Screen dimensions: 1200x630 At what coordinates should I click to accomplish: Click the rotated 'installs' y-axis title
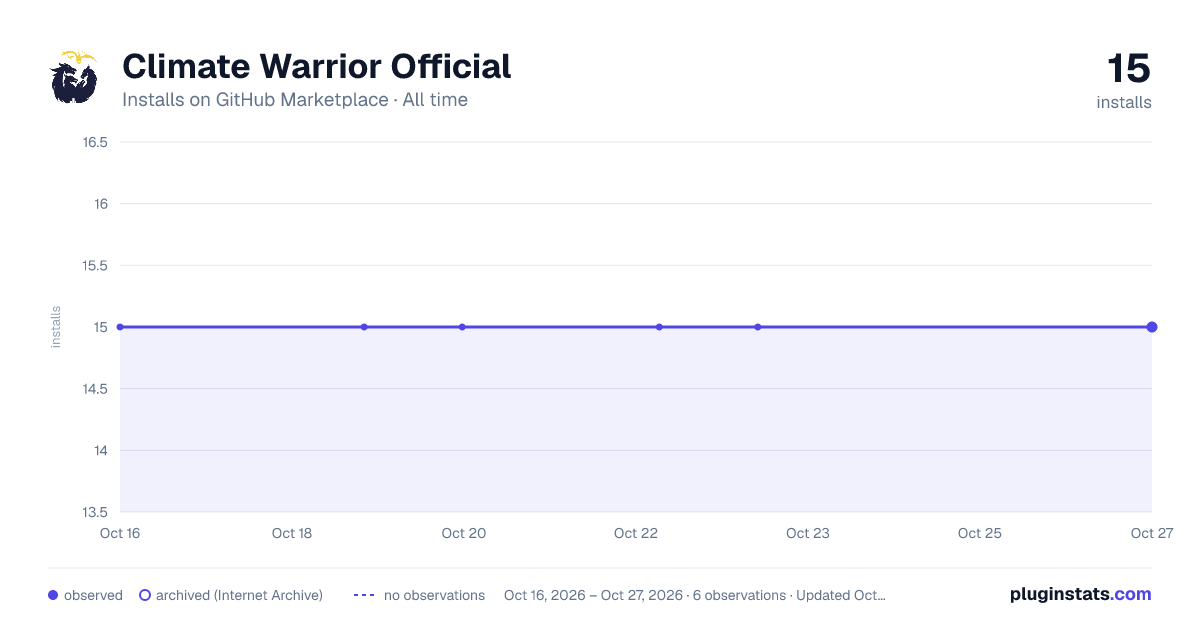click(x=56, y=327)
